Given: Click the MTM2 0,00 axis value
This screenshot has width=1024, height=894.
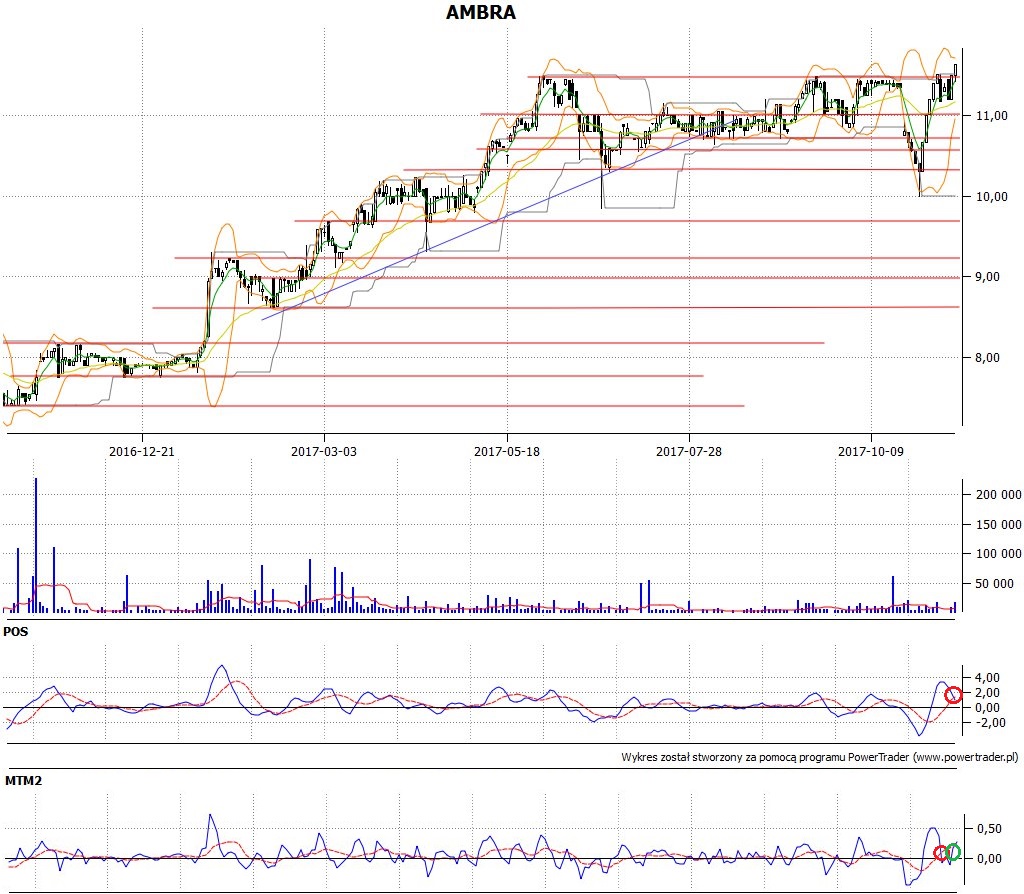Looking at the screenshot, I should coord(989,859).
